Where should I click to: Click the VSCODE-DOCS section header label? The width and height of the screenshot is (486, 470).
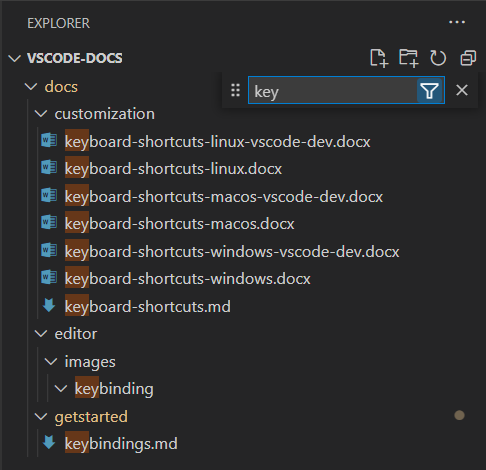pyautogui.click(x=75, y=58)
